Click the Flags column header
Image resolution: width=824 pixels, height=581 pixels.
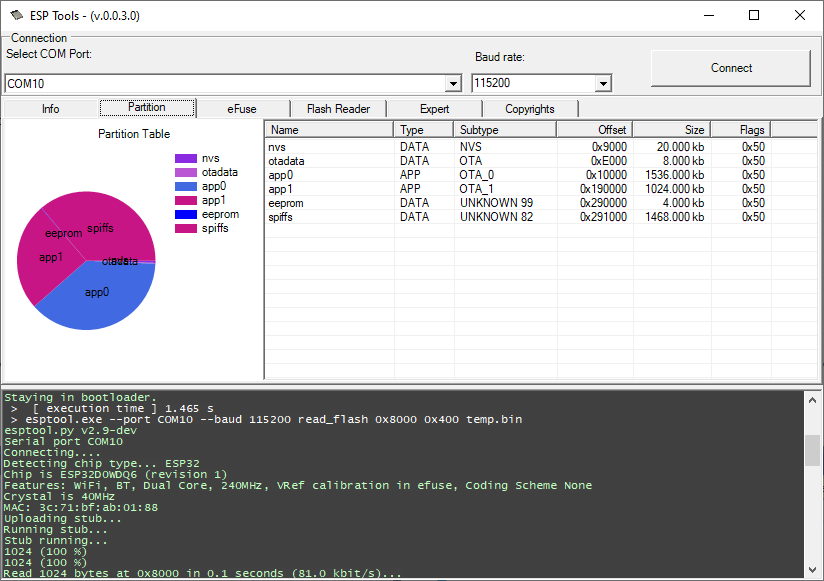[x=741, y=130]
